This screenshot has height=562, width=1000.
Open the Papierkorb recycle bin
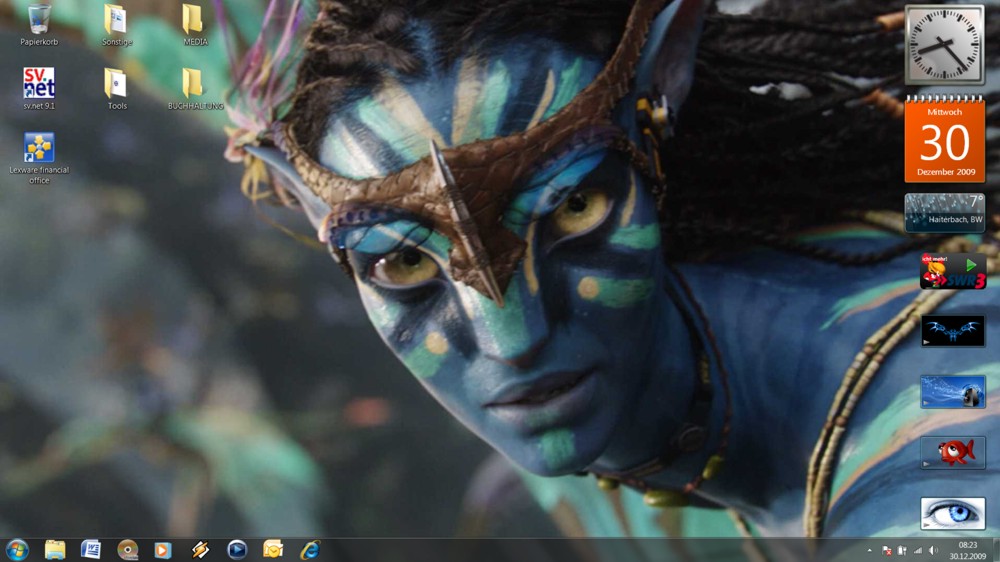pos(40,20)
